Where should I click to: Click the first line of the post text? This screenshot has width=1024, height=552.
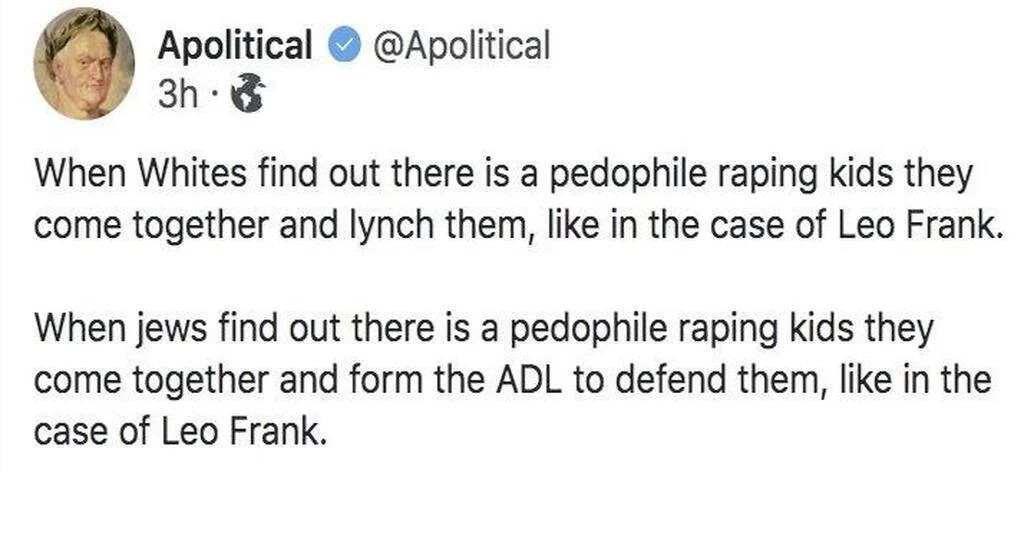click(500, 175)
